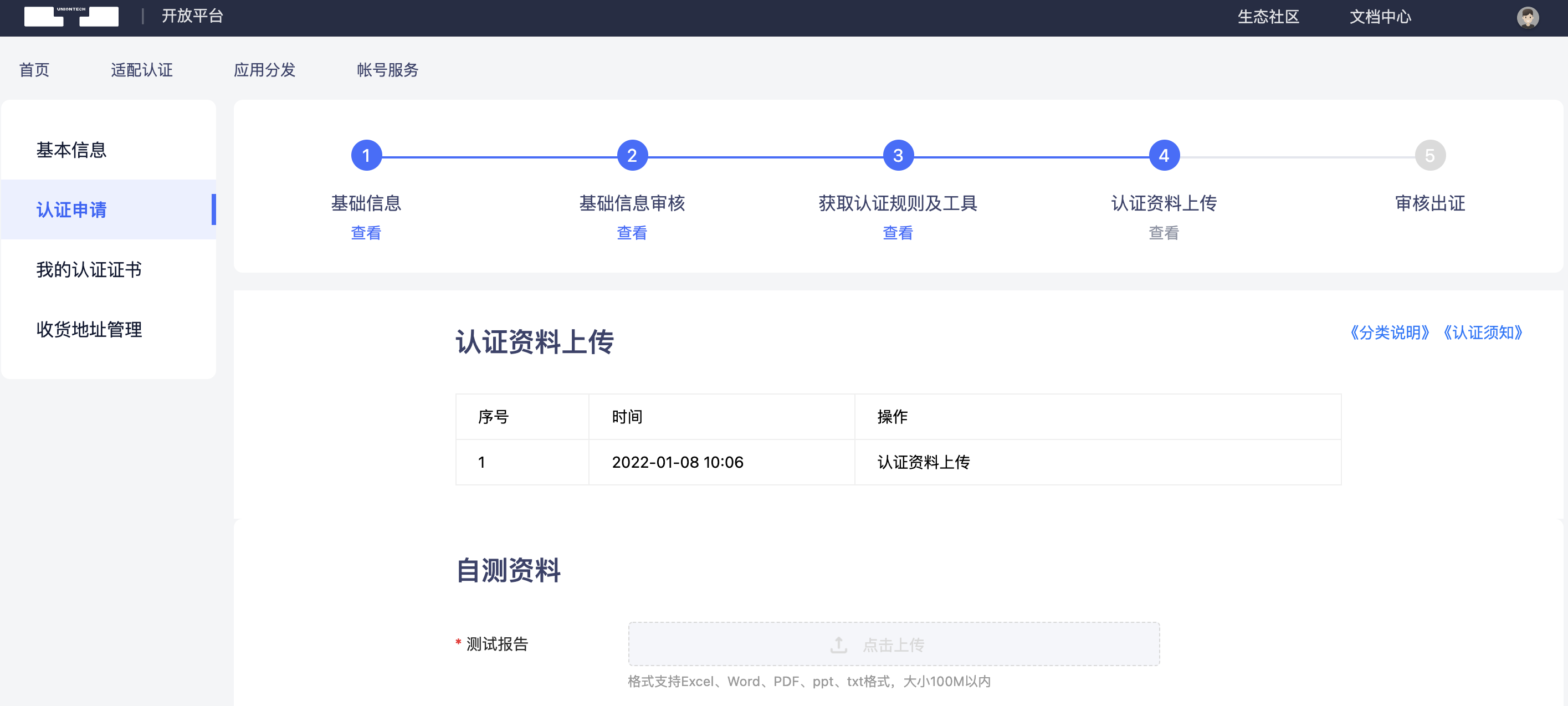The height and width of the screenshot is (706, 1568).
Task: Switch to the 应用分发 tab
Action: pos(264,70)
